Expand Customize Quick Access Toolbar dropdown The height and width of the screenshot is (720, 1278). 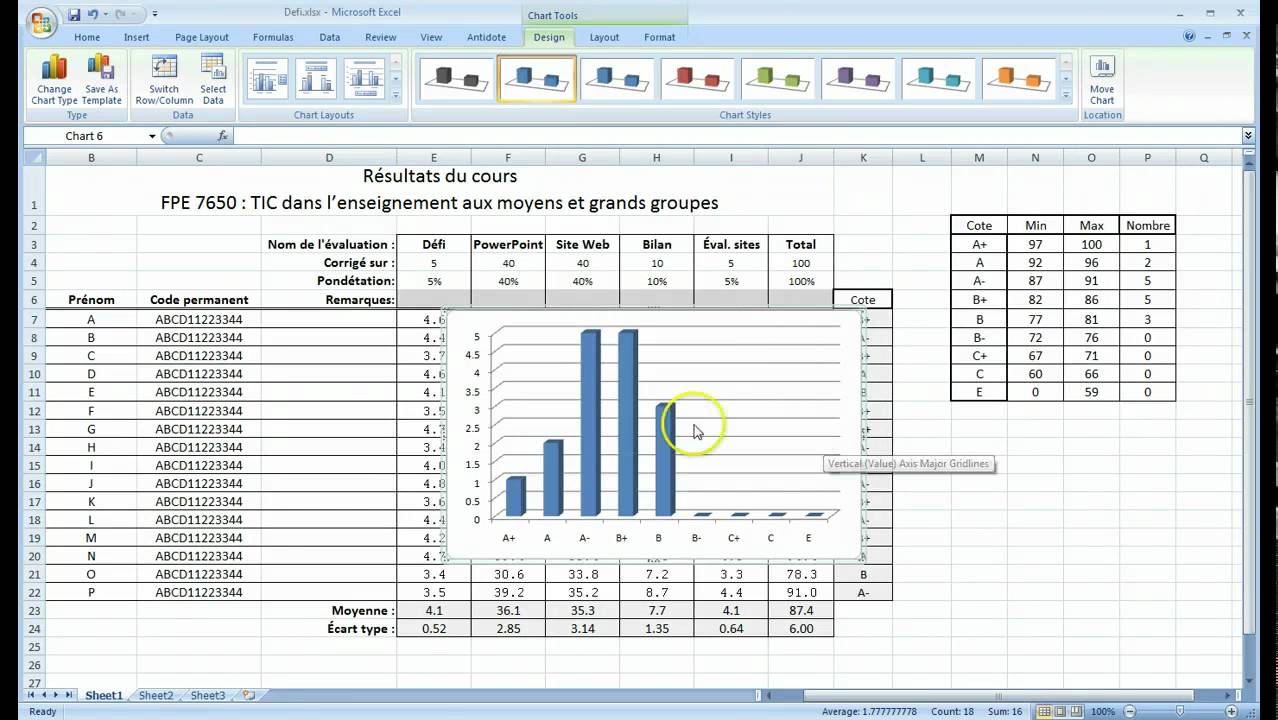(x=155, y=15)
